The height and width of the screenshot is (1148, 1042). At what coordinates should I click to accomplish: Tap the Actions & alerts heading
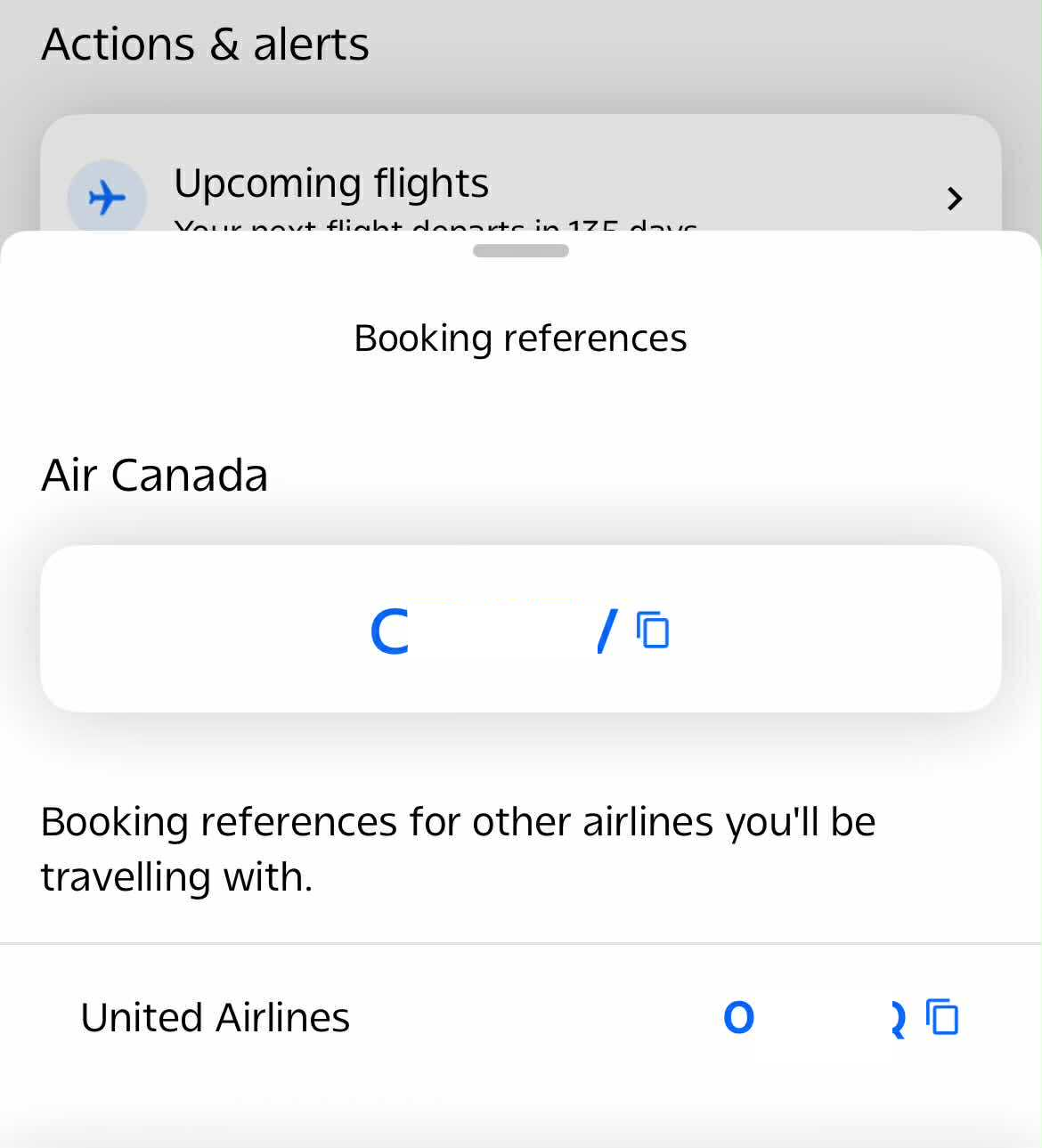(x=205, y=45)
